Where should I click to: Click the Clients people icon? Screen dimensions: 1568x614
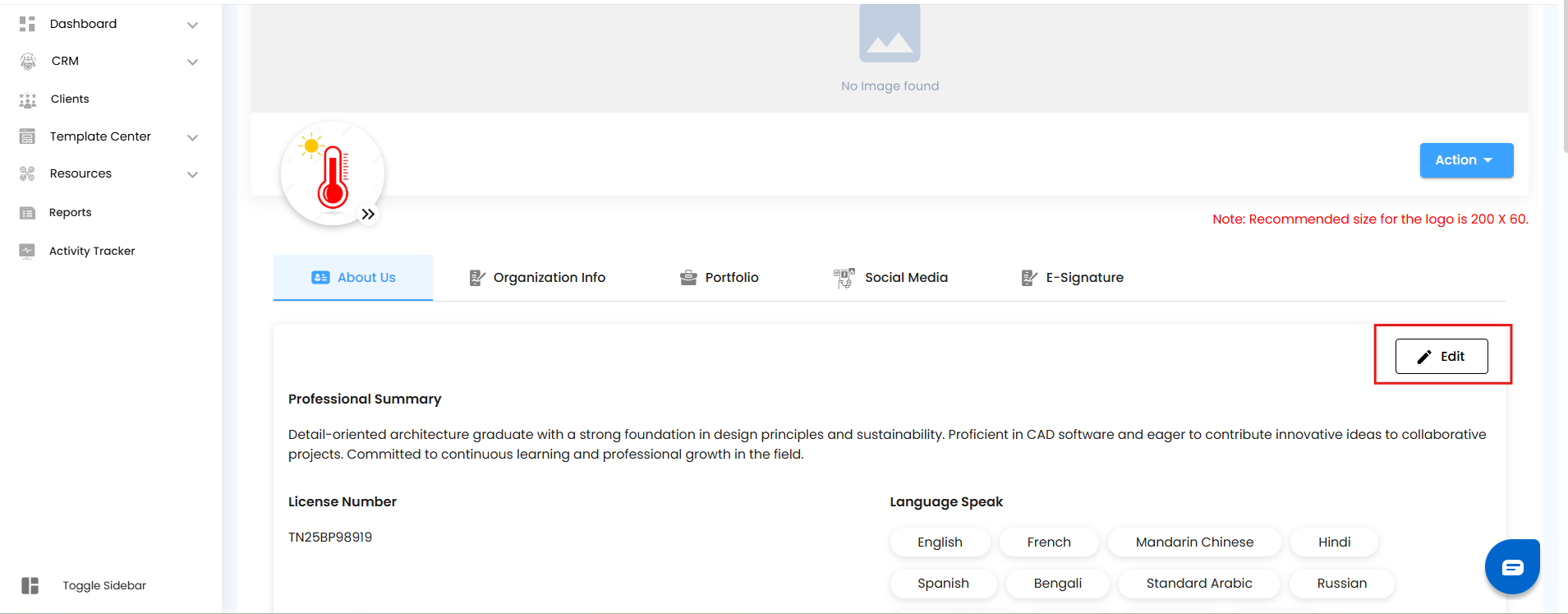coord(28,99)
